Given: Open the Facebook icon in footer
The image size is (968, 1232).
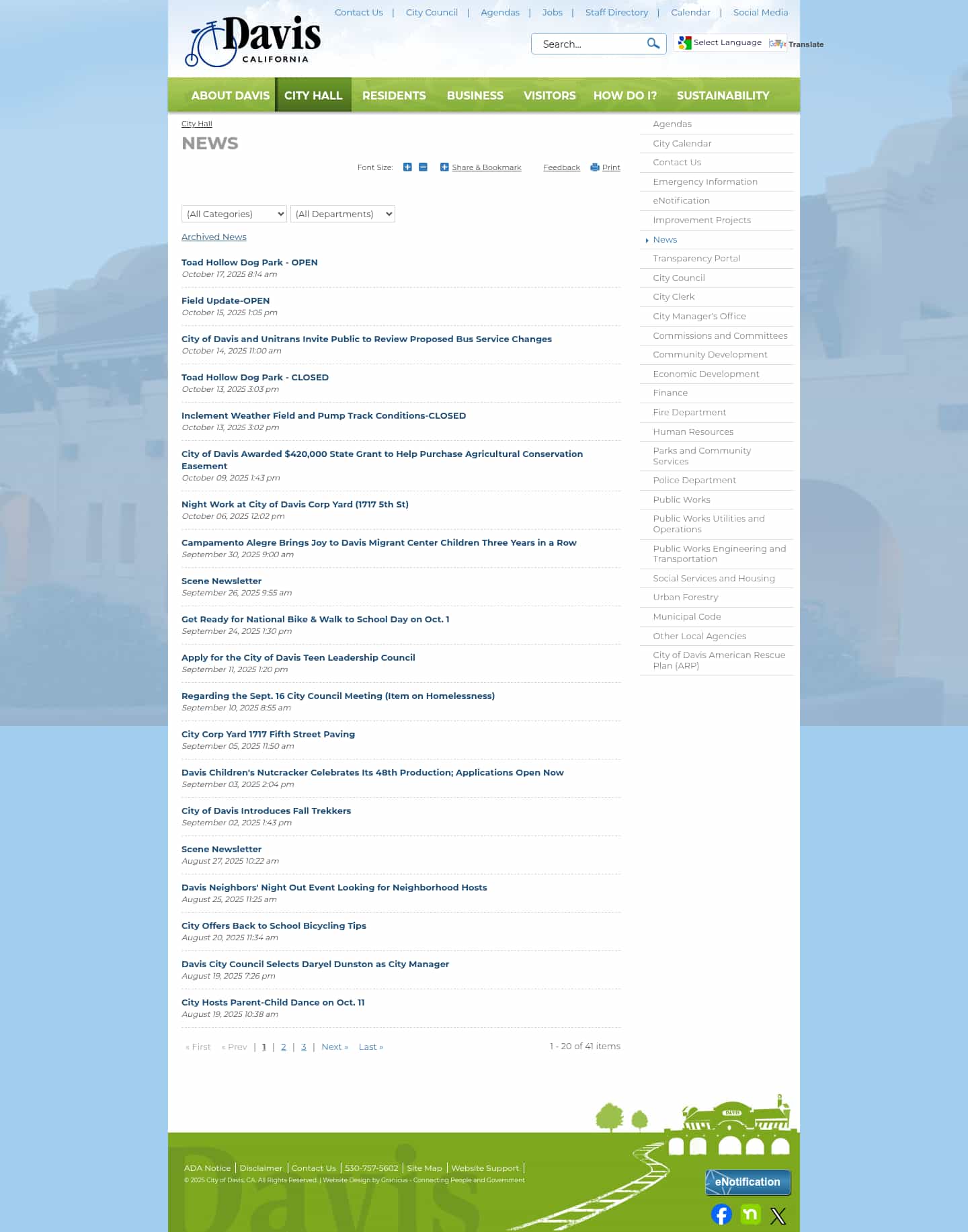Looking at the screenshot, I should point(721,1215).
